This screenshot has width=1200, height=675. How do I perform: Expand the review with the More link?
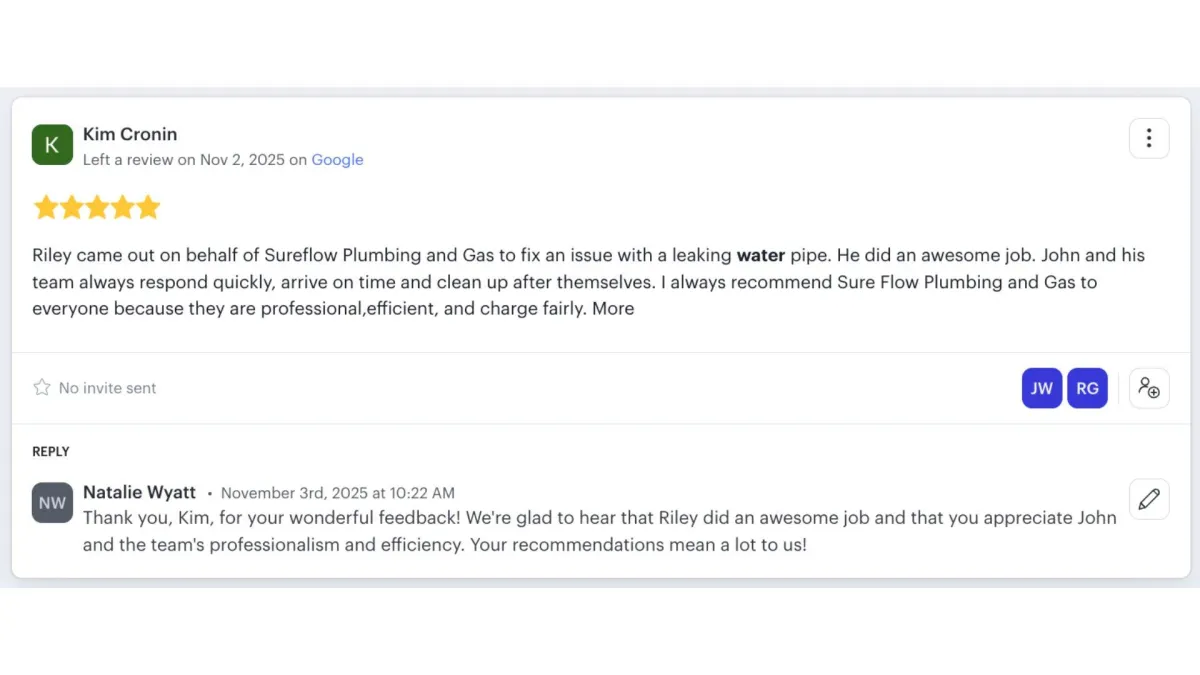[x=613, y=309]
